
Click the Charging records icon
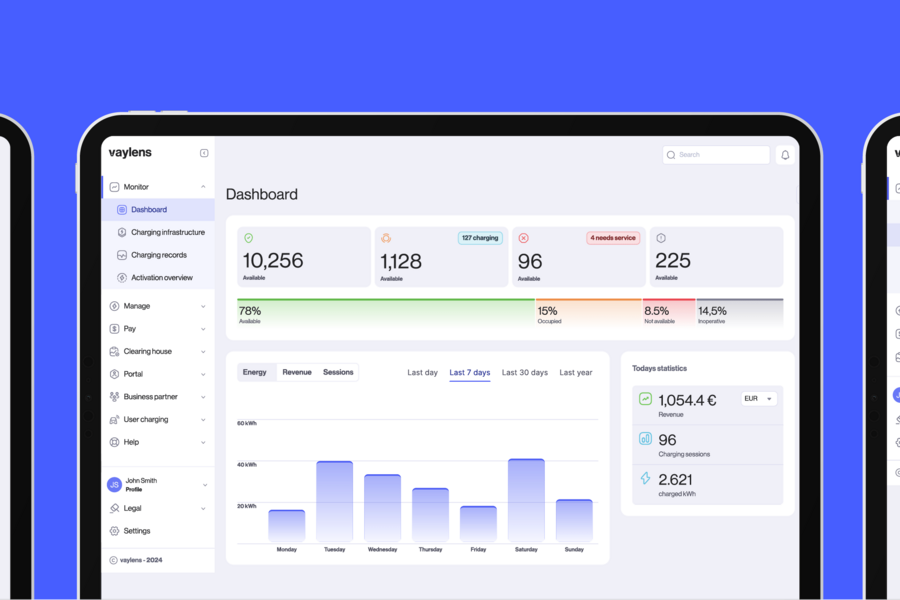point(122,255)
